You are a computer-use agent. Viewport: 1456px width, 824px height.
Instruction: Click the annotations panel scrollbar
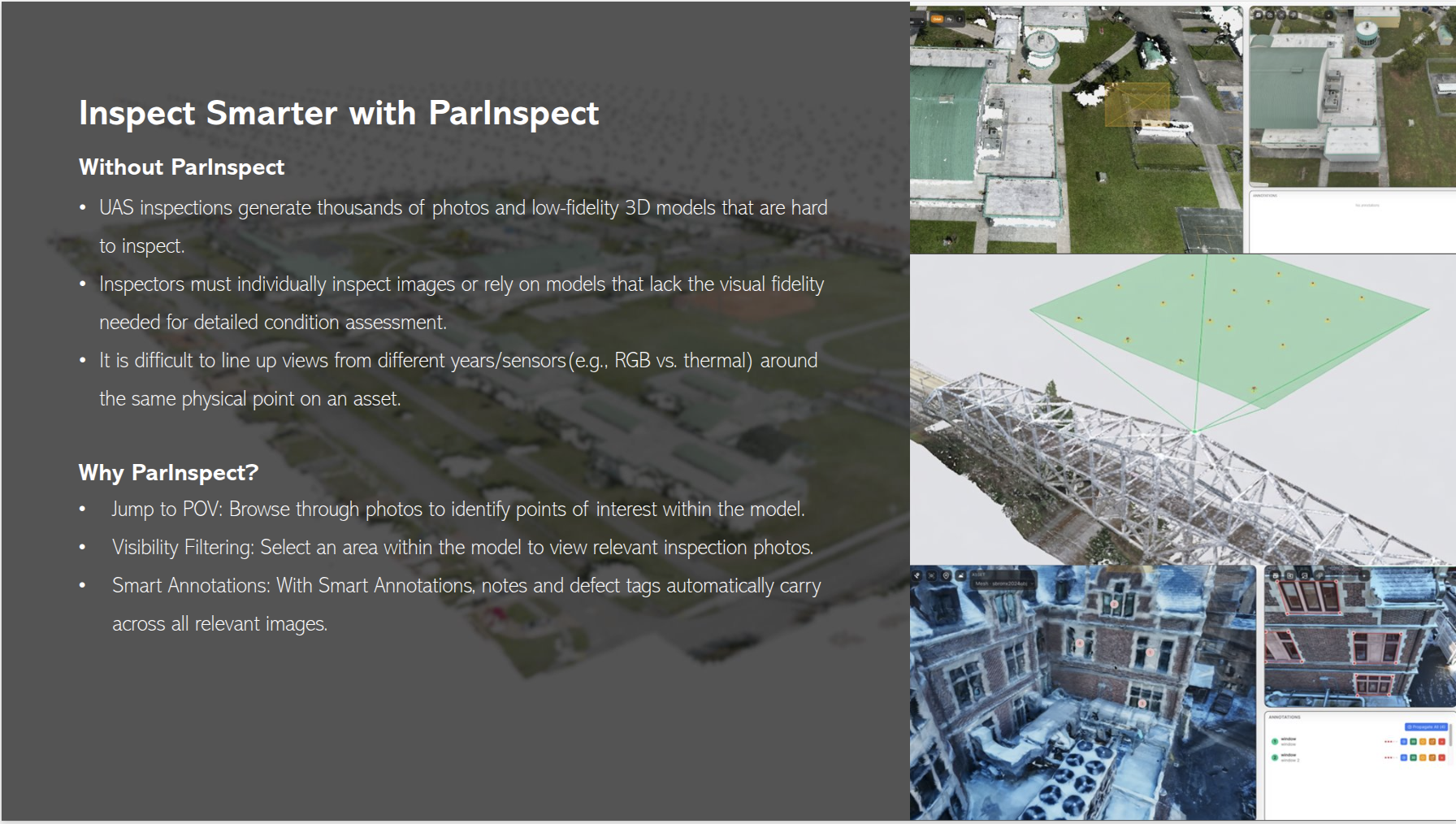(x=1450, y=735)
